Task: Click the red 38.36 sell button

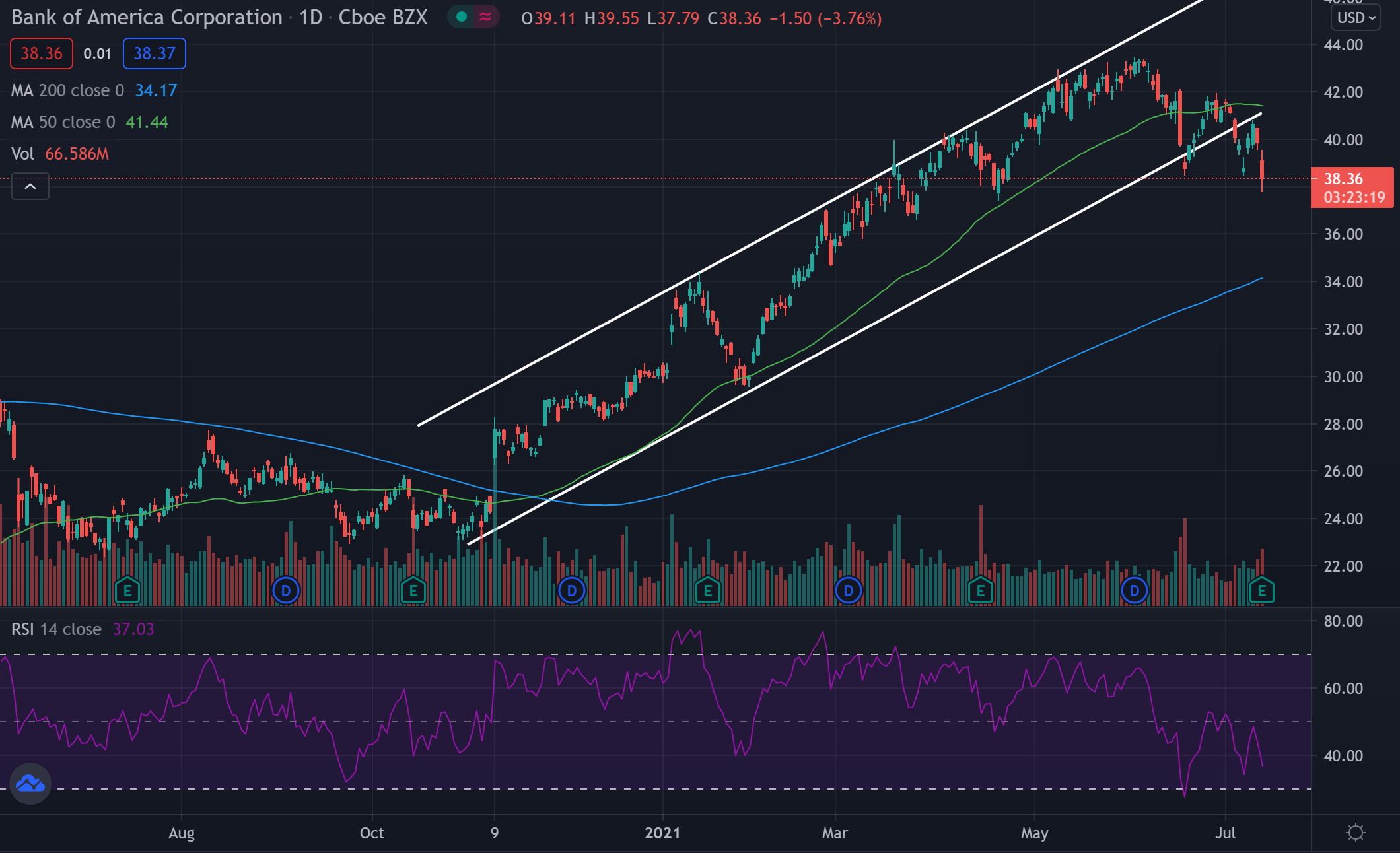Action: point(42,53)
